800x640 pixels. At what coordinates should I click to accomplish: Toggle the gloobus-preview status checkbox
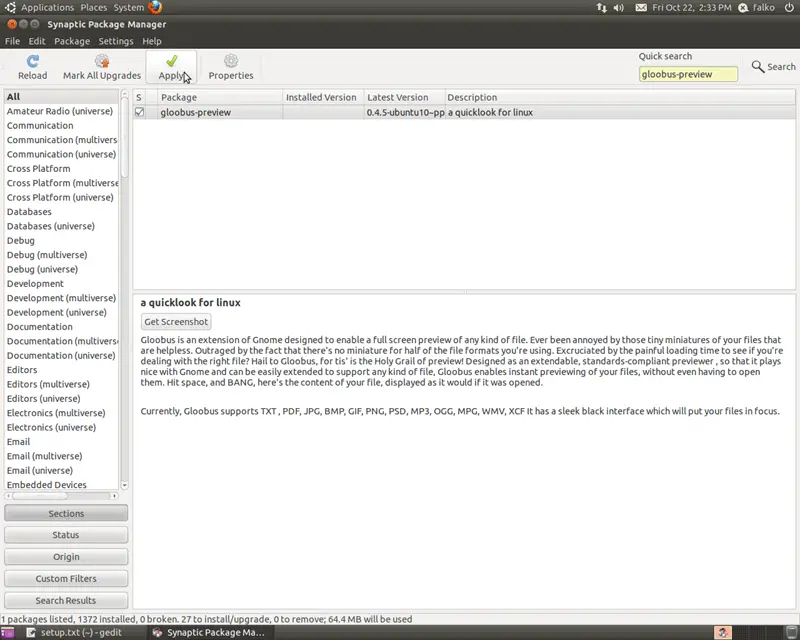[139, 112]
